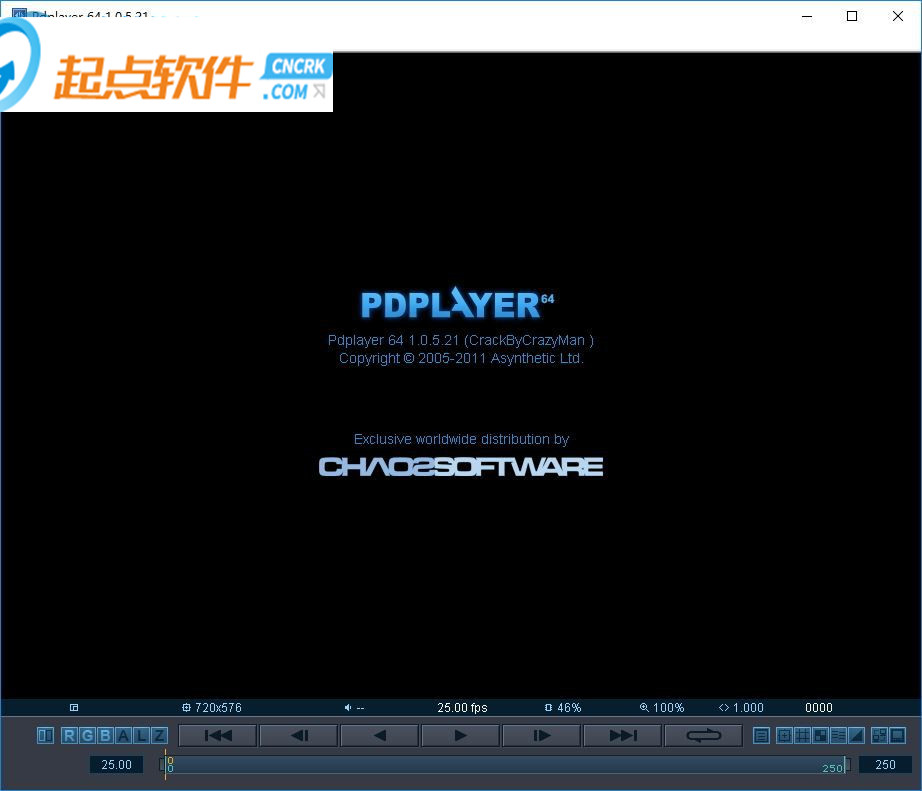Toggle the R red channel button
This screenshot has width=922, height=791.
click(x=69, y=736)
